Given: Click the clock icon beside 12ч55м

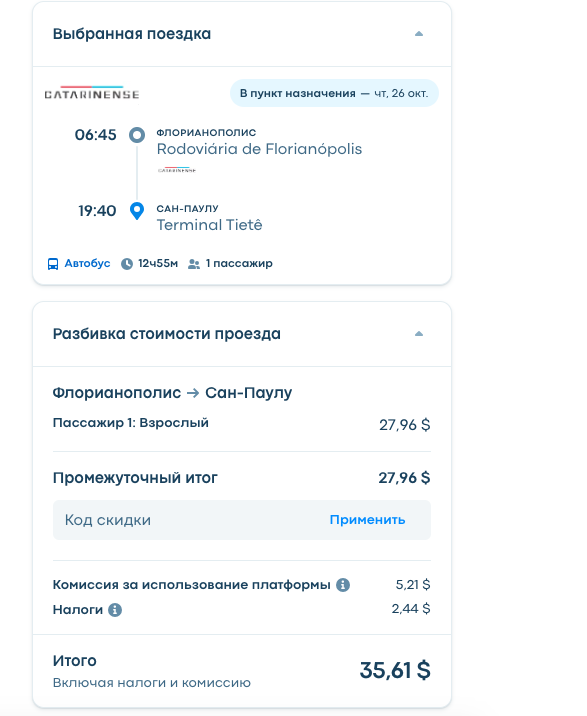Looking at the screenshot, I should click(x=127, y=264).
